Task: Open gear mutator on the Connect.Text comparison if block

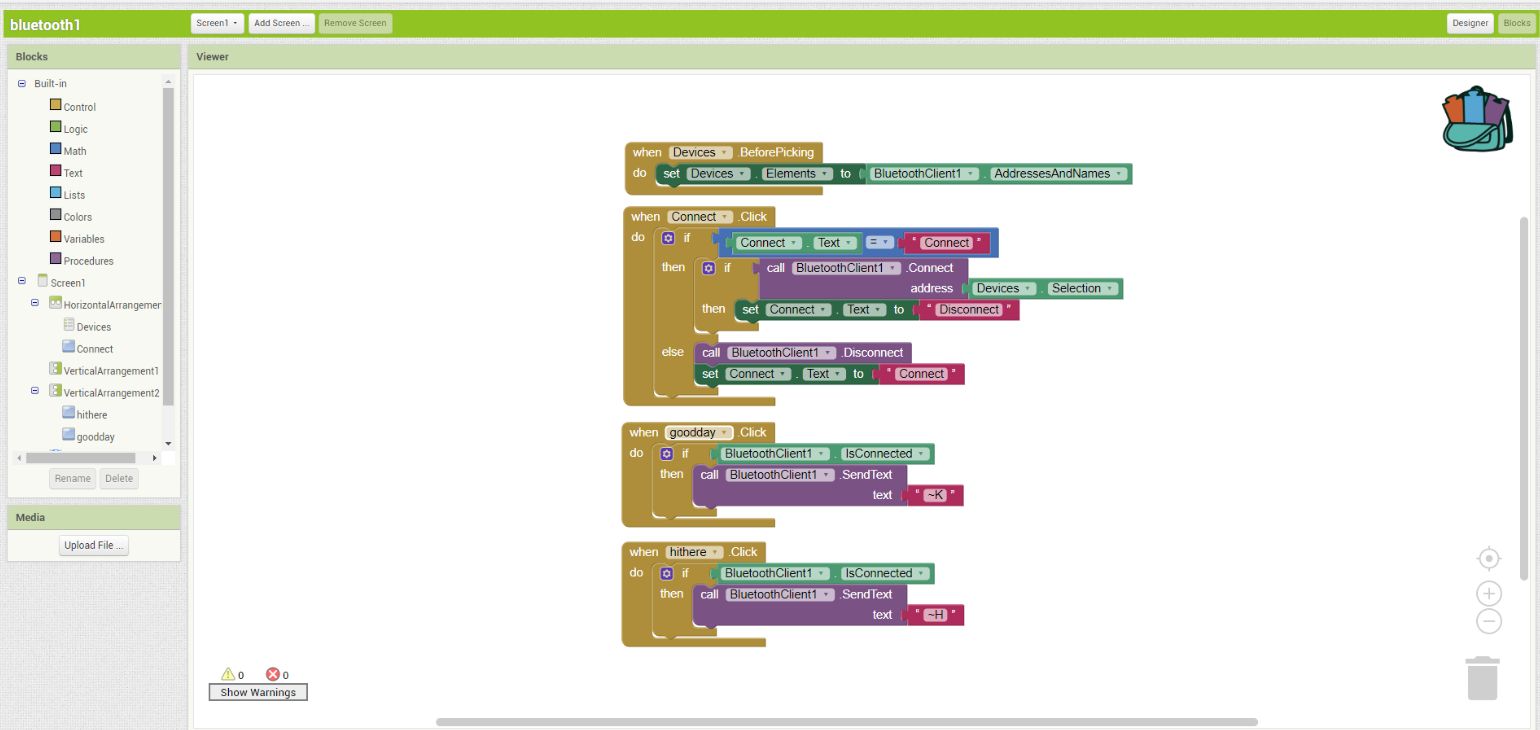Action: (x=668, y=238)
